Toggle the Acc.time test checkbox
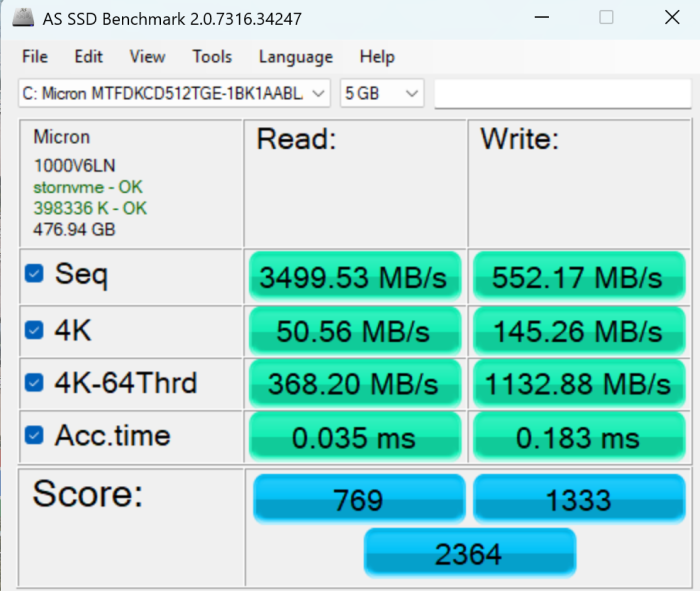The width and height of the screenshot is (700, 591). tap(34, 435)
